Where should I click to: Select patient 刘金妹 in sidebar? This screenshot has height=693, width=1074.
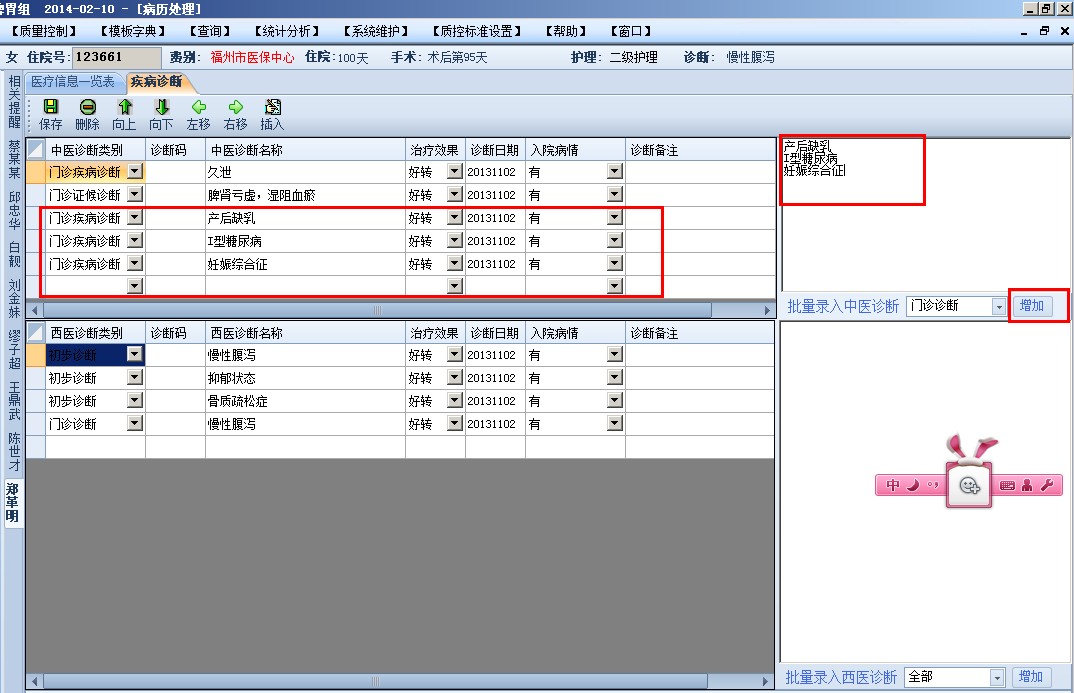tap(13, 299)
